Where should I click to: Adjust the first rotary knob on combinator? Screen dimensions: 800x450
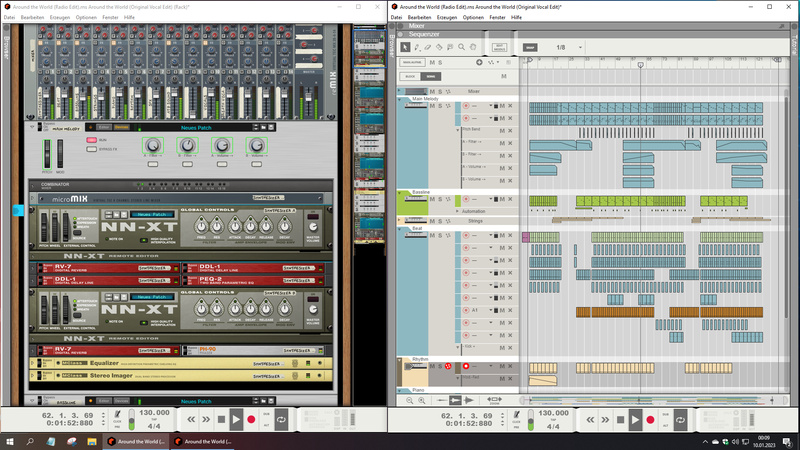(x=153, y=146)
